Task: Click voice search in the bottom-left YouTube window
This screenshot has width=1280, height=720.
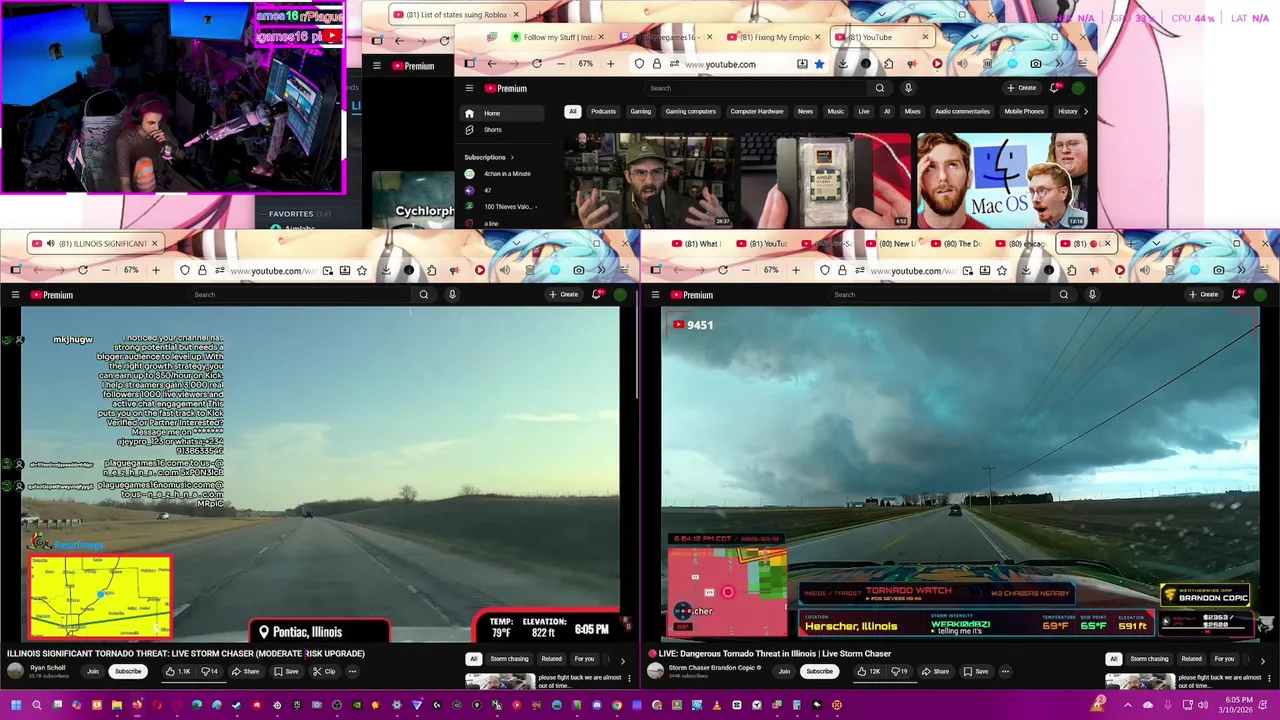Action: [x=452, y=295]
